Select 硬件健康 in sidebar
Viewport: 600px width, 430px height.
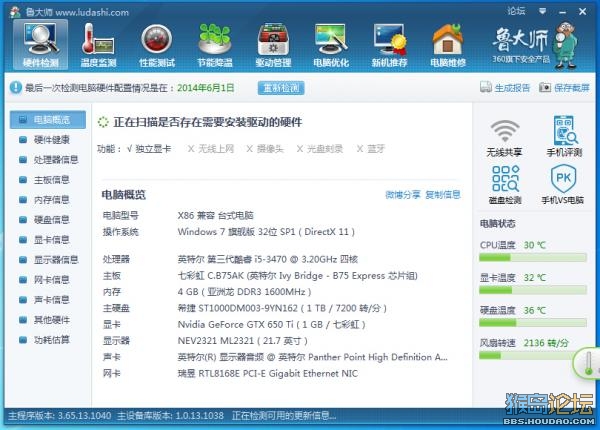48,140
